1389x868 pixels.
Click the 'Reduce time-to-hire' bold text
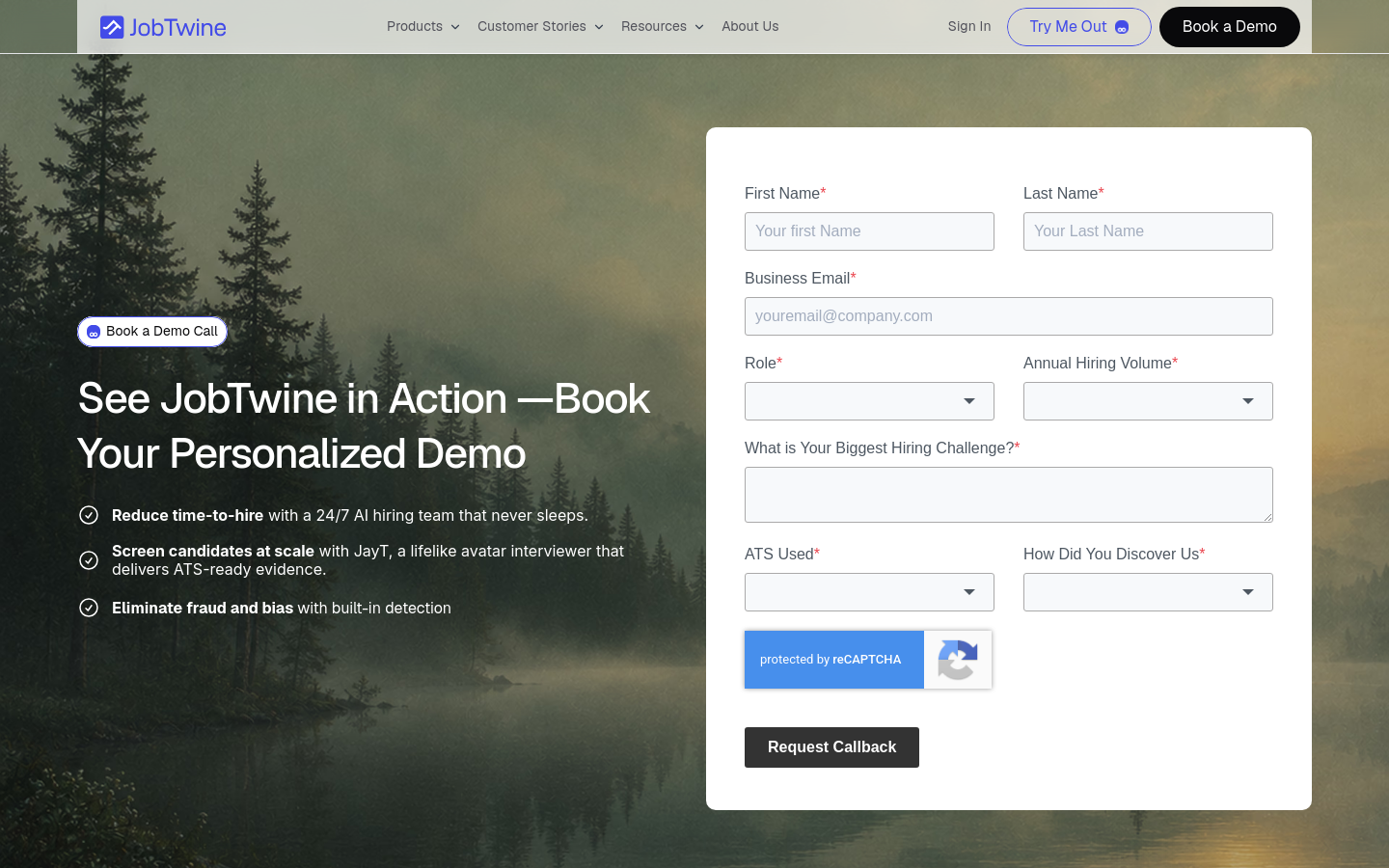pyautogui.click(x=187, y=515)
